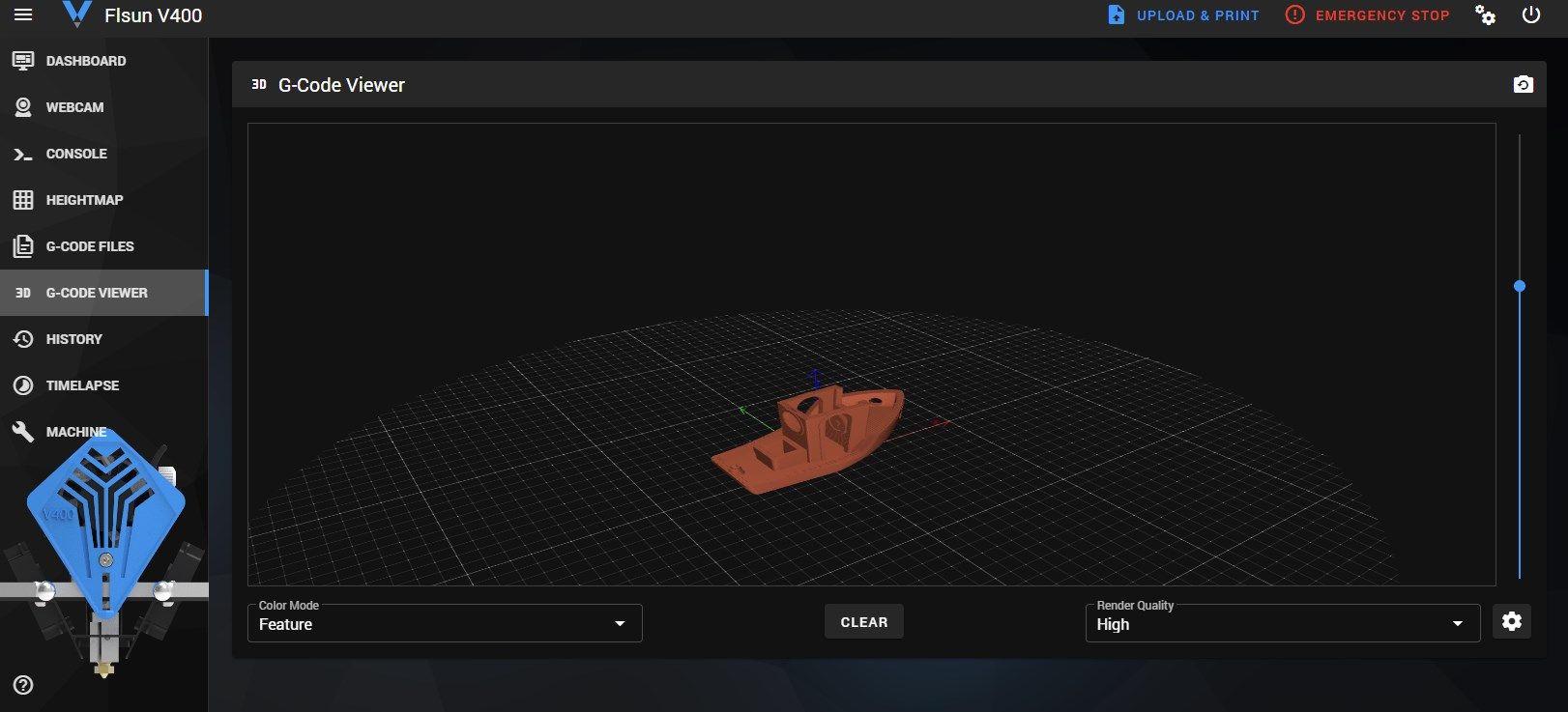Open the Webcam page

103,107
